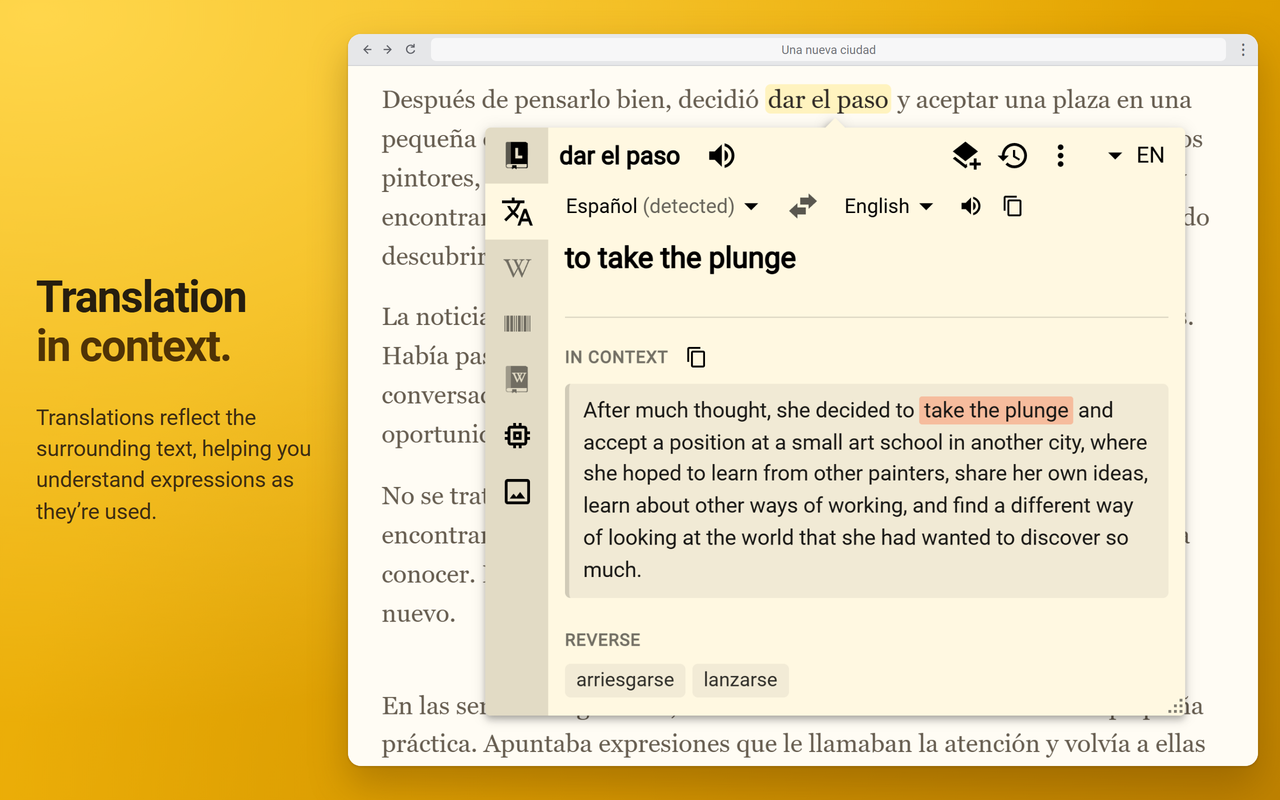1280x800 pixels.
Task: Open popup three-dot options menu
Action: (x=1061, y=155)
